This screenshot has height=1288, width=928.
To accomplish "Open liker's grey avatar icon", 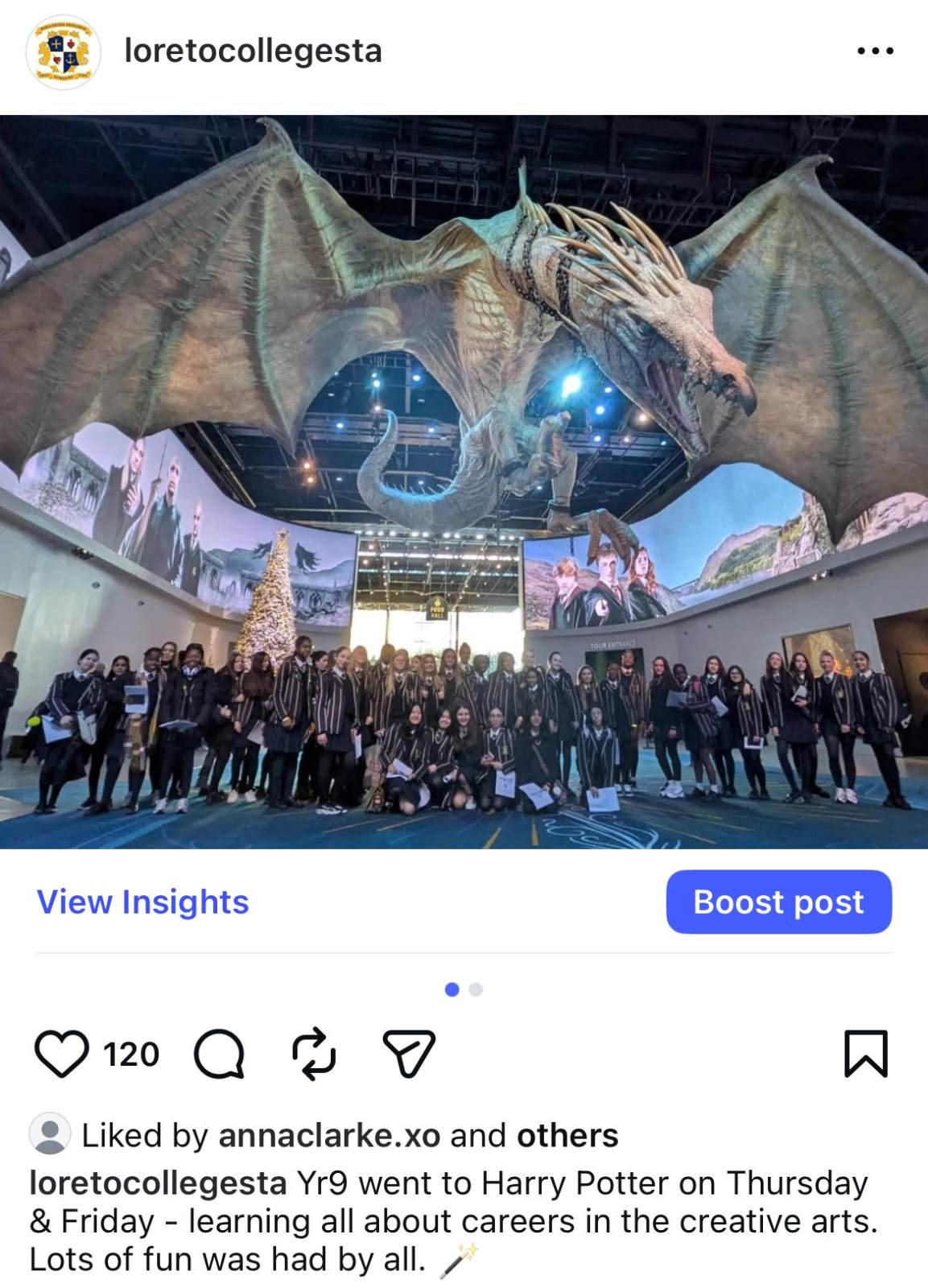I will (50, 1133).
